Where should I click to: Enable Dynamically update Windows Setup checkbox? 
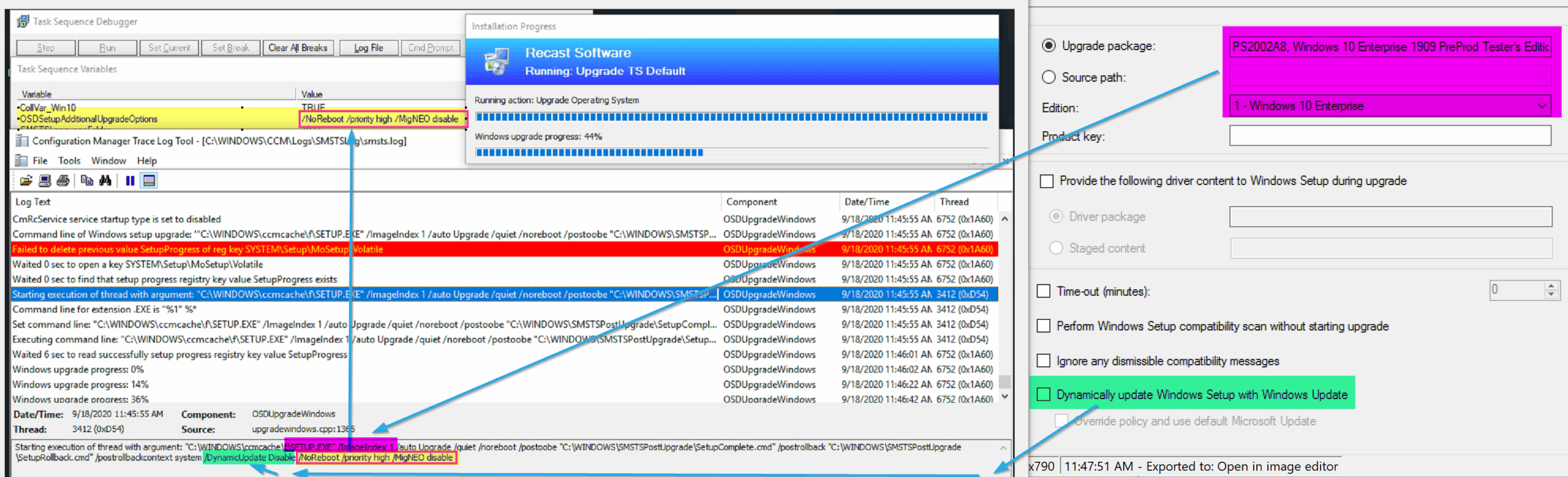click(x=1044, y=394)
